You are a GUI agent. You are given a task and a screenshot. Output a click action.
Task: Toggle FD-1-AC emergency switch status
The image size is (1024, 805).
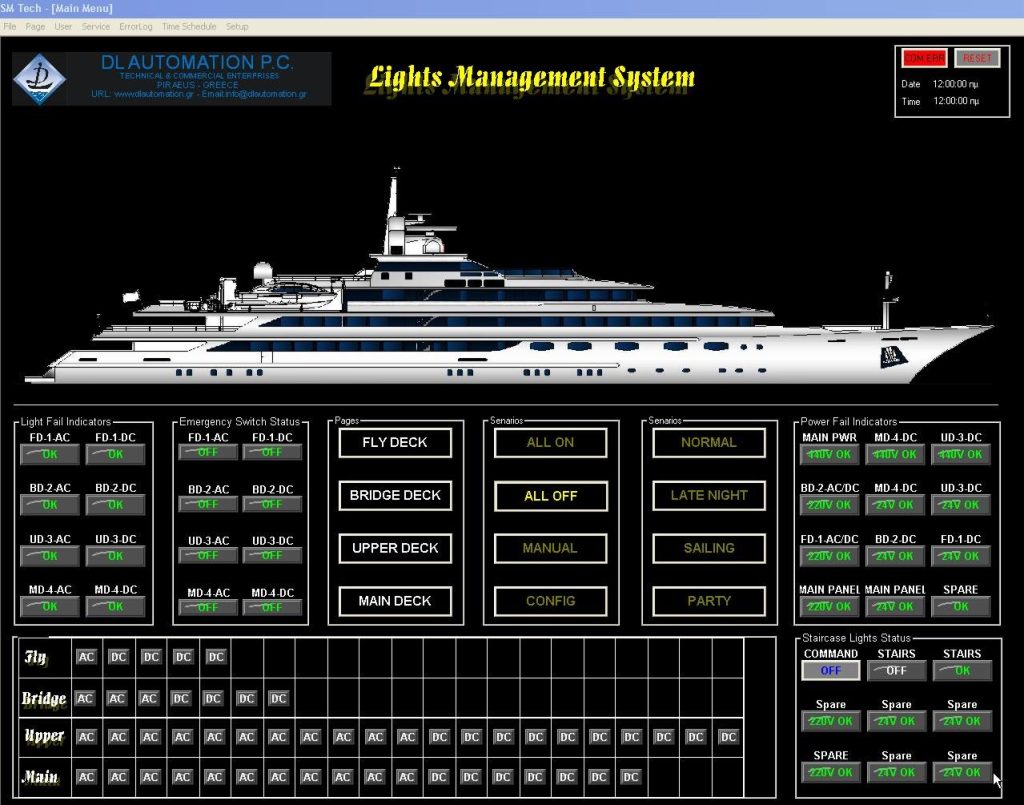point(208,452)
